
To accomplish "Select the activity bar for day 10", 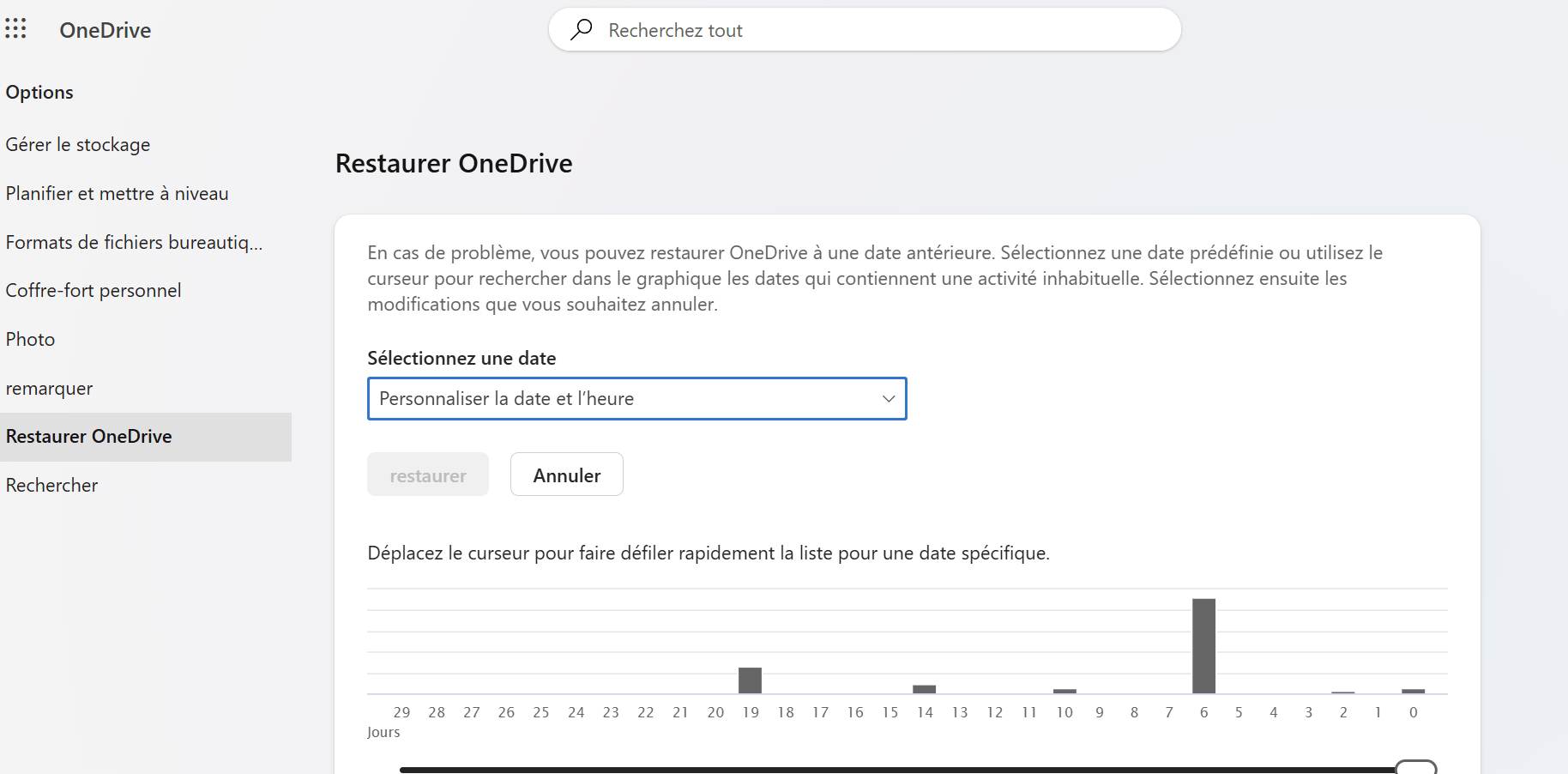I will [x=1064, y=691].
